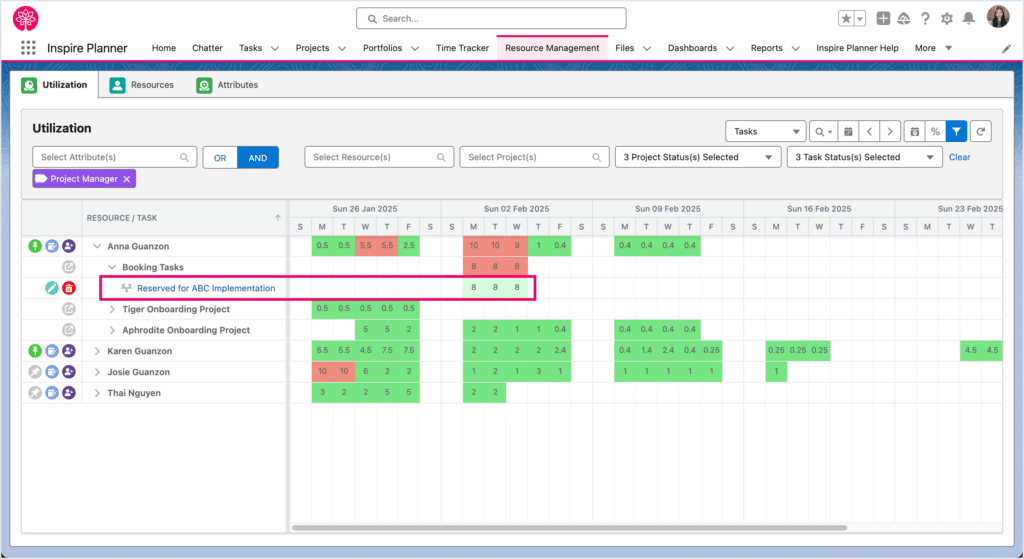Go to the Home nav item
Viewport: 1024px width, 559px height.
(x=164, y=48)
